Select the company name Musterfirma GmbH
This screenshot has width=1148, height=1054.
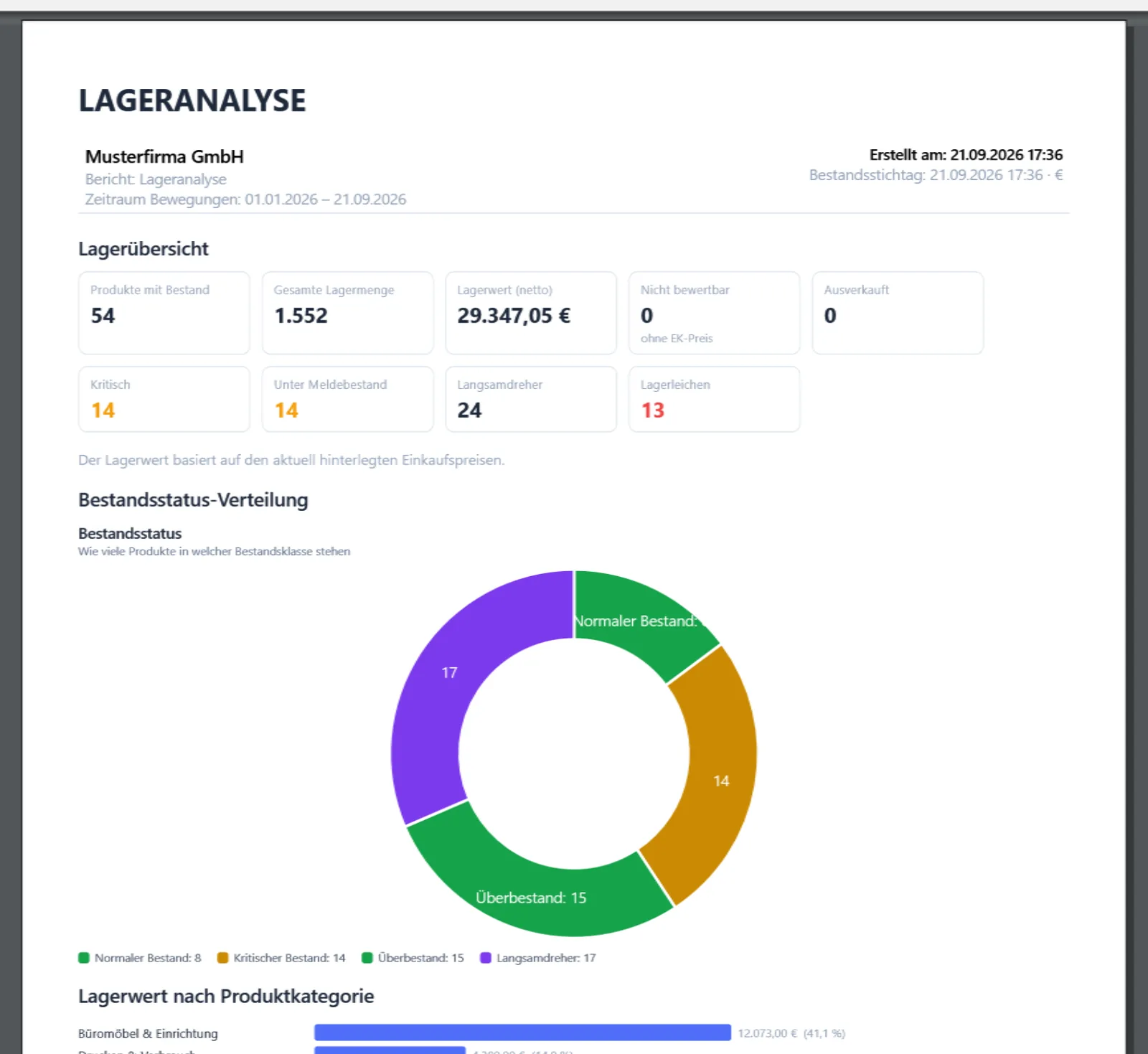[164, 156]
